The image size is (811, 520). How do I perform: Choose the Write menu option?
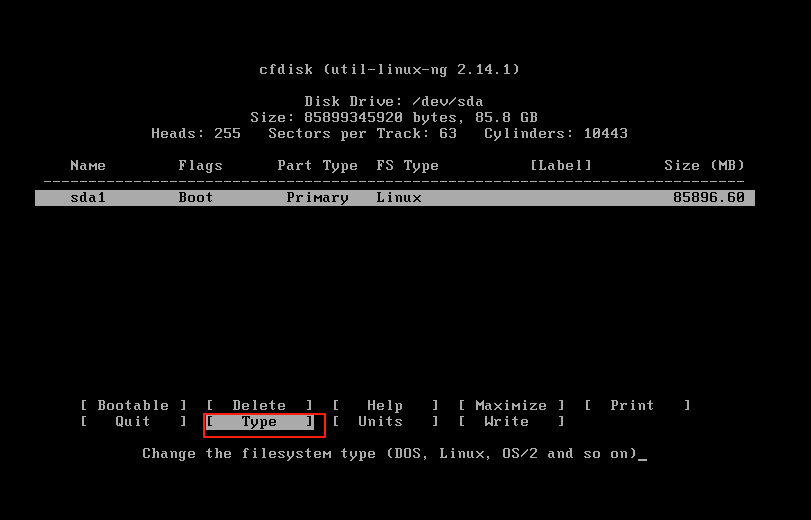(511, 421)
